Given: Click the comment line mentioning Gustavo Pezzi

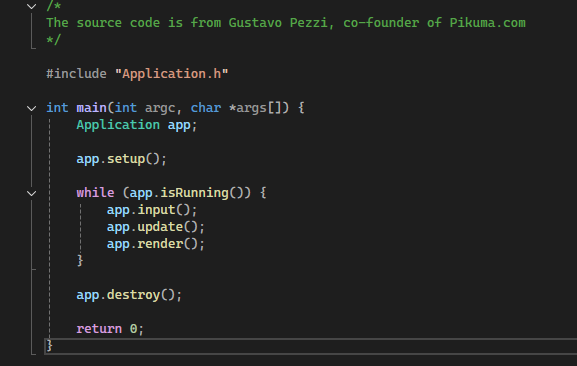Looking at the screenshot, I should tap(286, 23).
